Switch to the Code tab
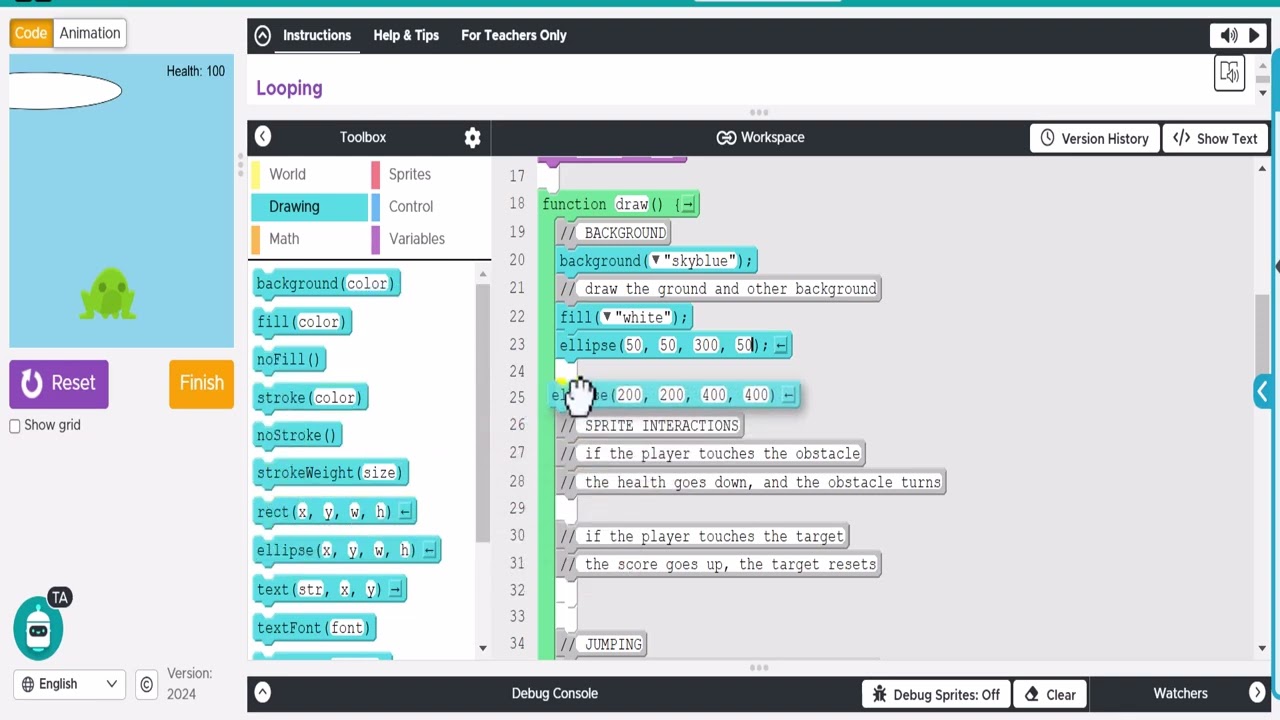Viewport: 1280px width, 720px height. click(x=30, y=33)
